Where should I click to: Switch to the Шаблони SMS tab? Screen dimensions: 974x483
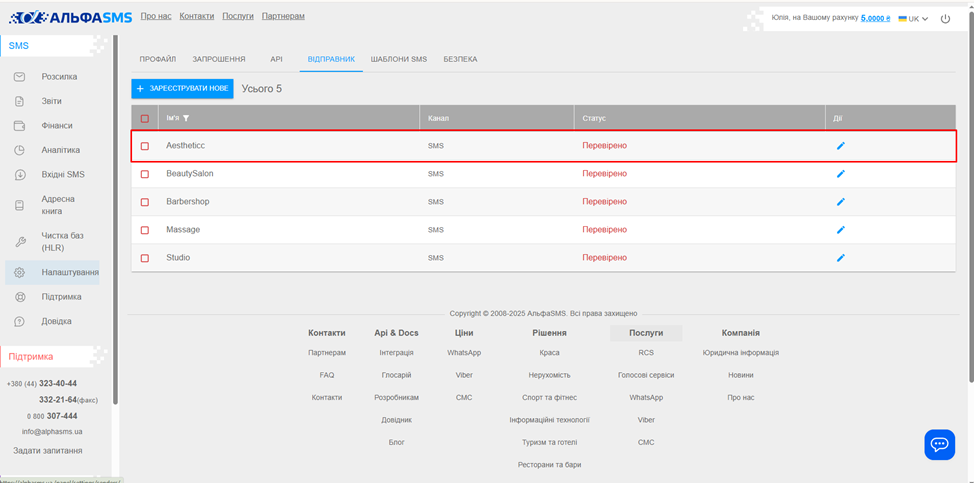pos(398,59)
